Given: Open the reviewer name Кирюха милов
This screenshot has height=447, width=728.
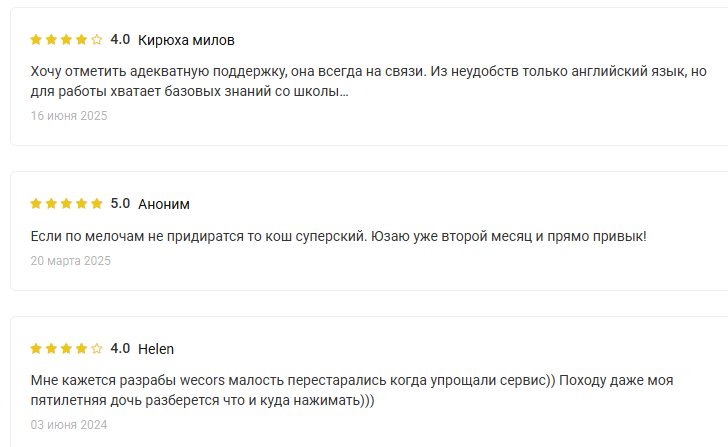Looking at the screenshot, I should [186, 40].
